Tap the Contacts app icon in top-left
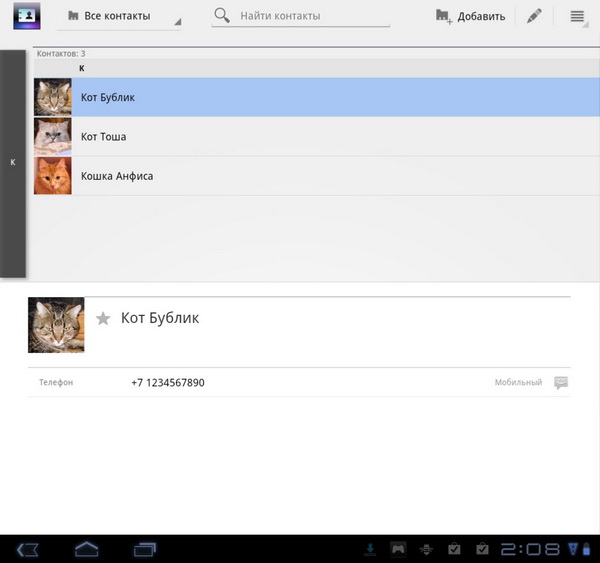Screen dimensions: 600x563 click(27, 16)
